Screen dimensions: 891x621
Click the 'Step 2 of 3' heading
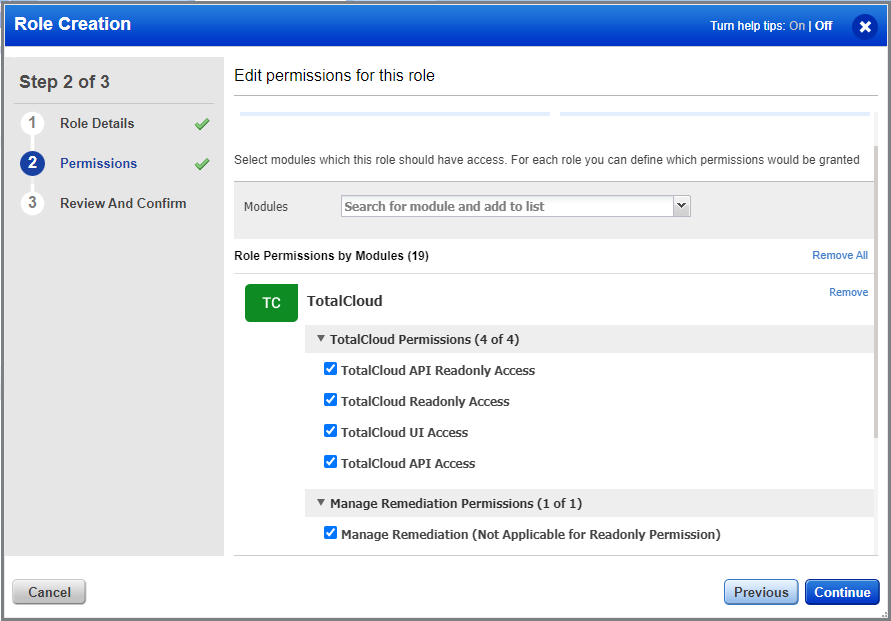(64, 82)
